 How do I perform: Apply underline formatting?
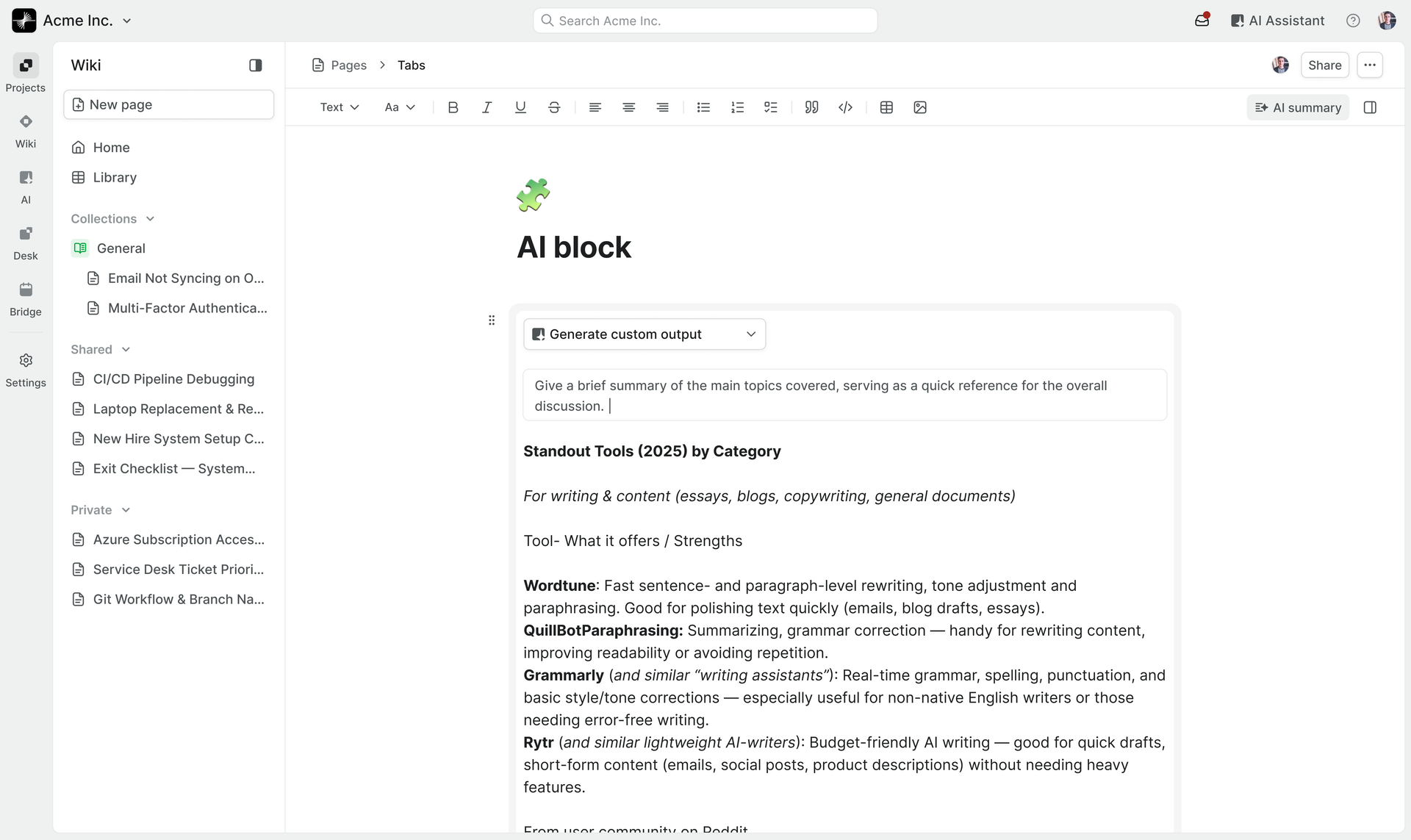[x=520, y=107]
